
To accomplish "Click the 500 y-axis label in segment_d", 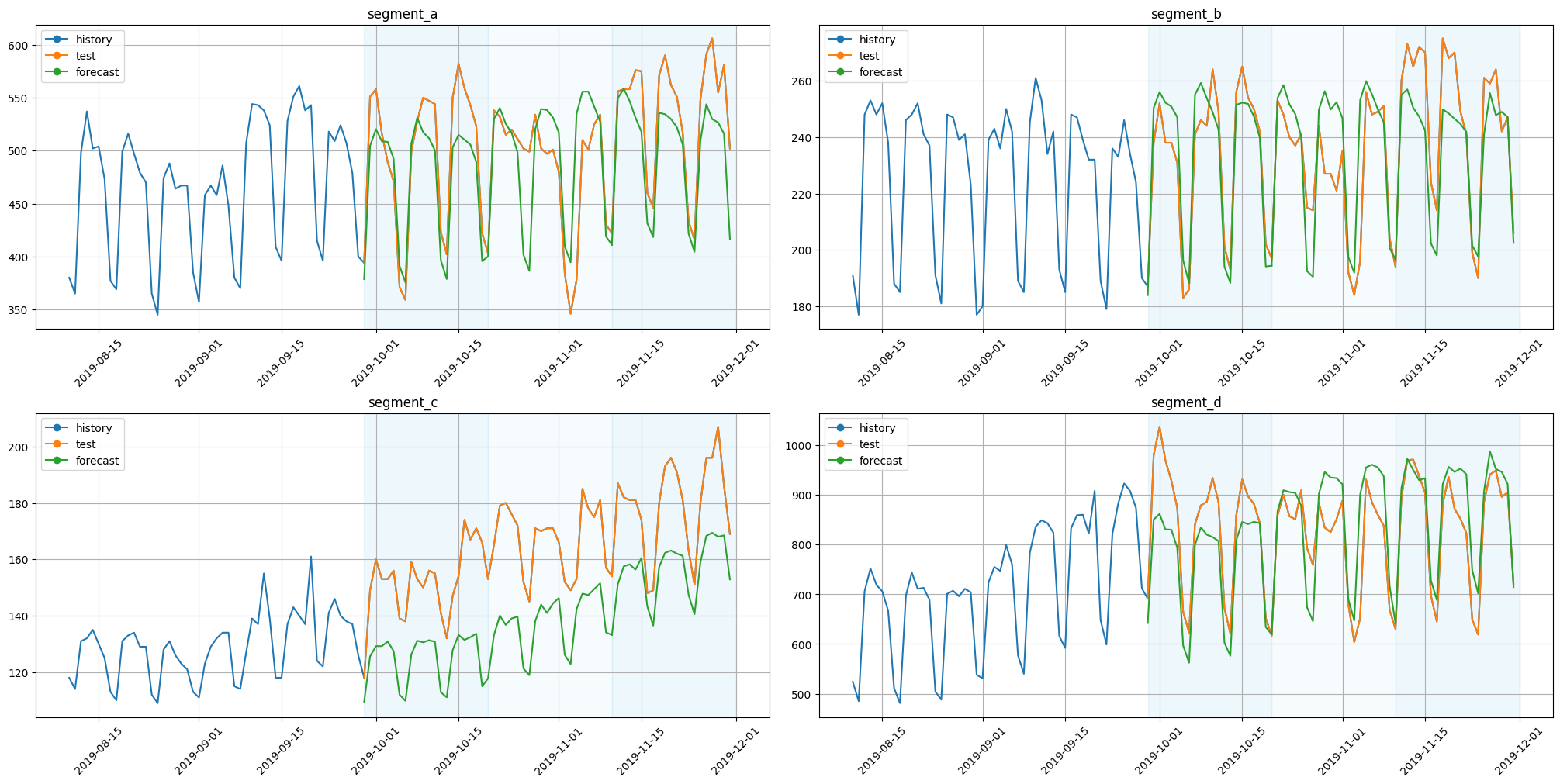I will point(803,695).
